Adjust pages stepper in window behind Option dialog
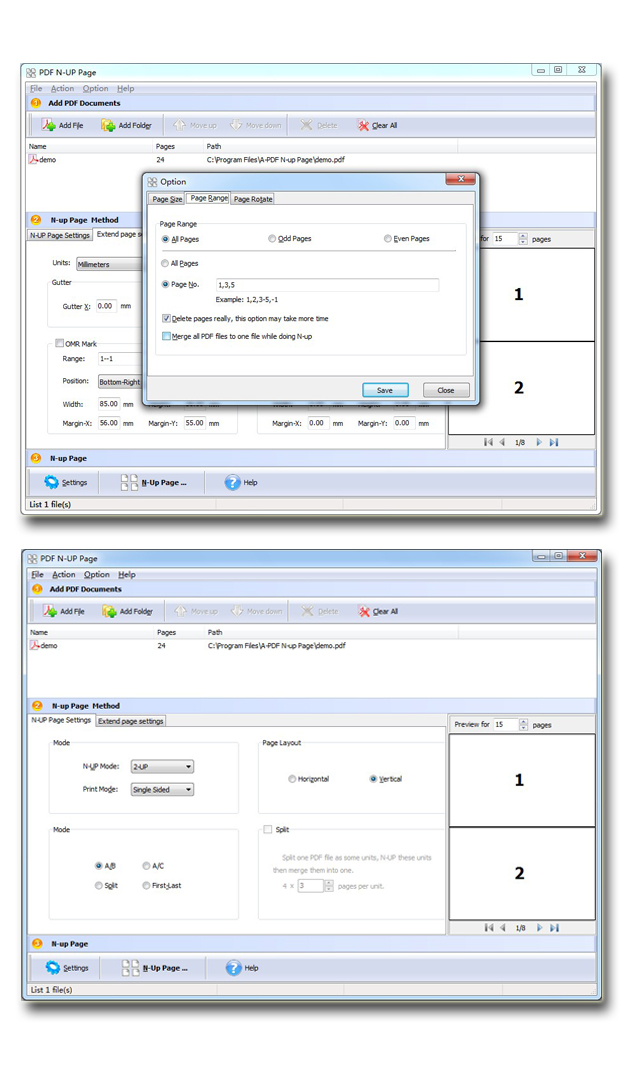 523,239
